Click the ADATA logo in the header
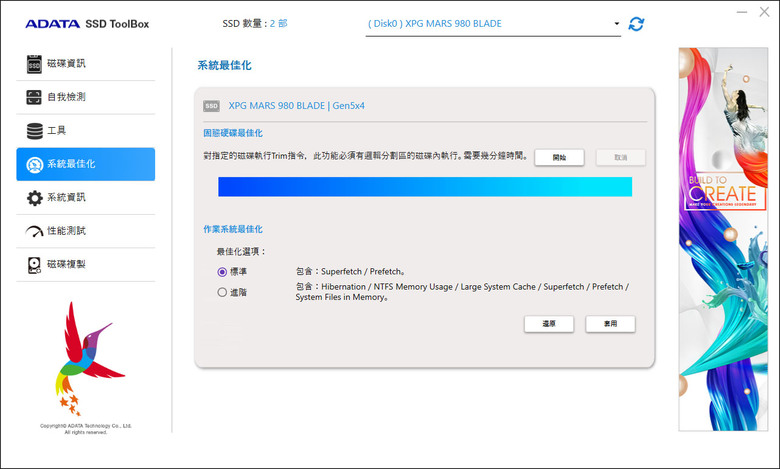 coord(52,24)
